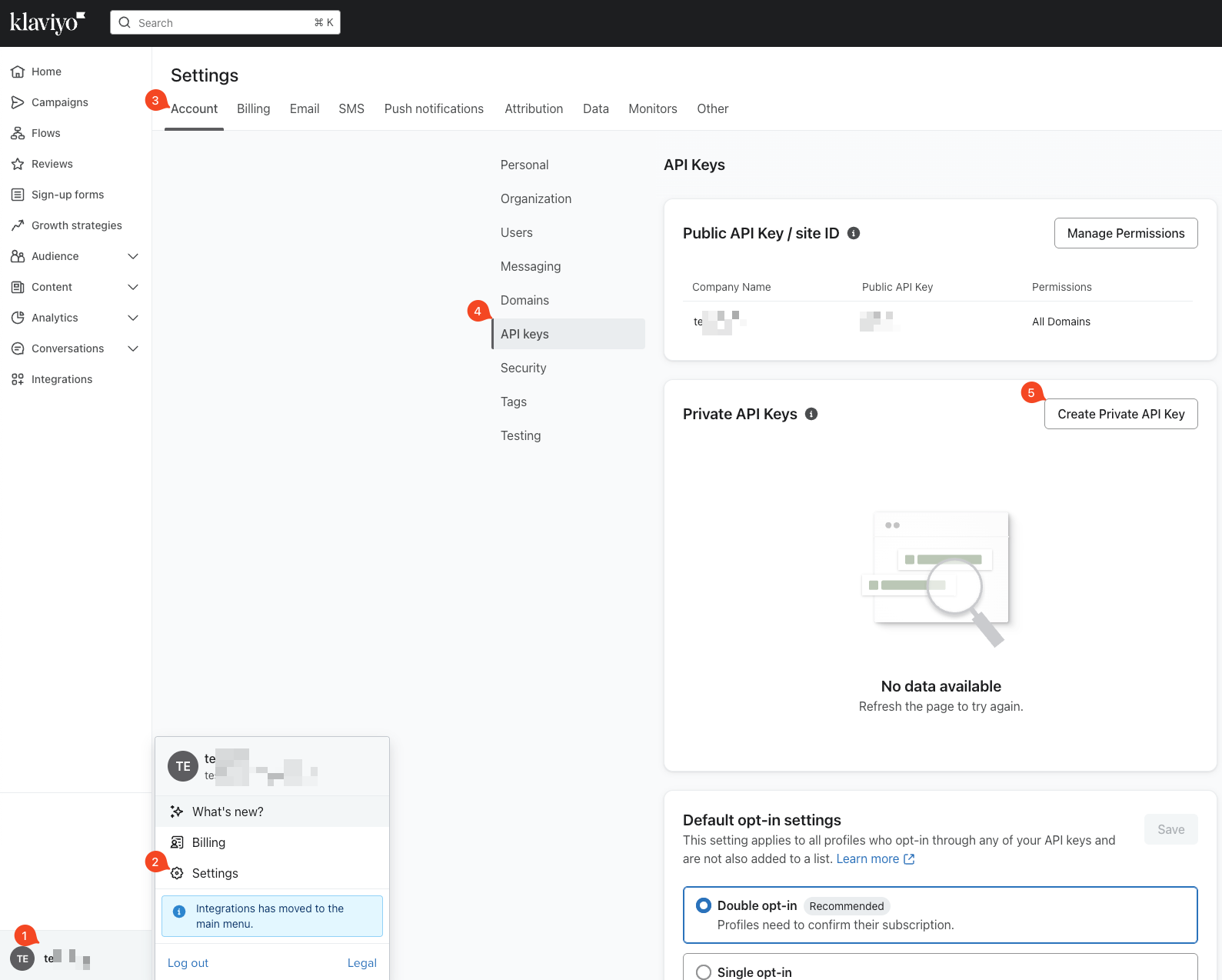The image size is (1222, 980).
Task: Expand the Analytics section chevron
Action: click(133, 318)
